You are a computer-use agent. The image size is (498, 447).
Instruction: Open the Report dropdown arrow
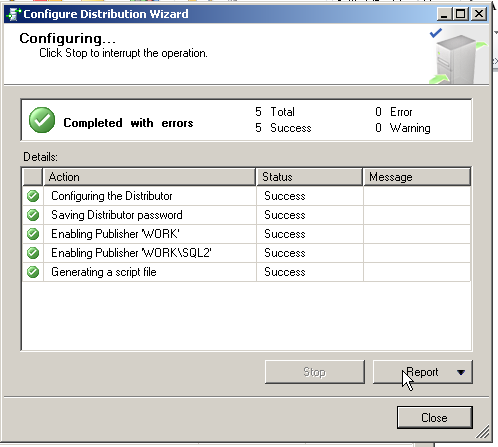(x=461, y=372)
